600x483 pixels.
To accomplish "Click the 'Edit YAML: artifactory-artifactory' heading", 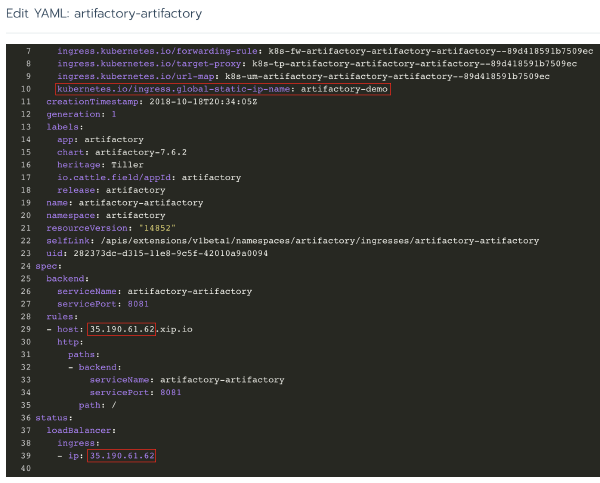I will [x=104, y=14].
